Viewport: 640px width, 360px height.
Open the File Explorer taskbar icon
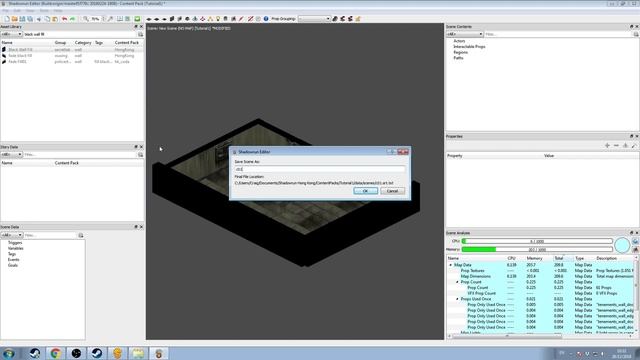point(138,353)
